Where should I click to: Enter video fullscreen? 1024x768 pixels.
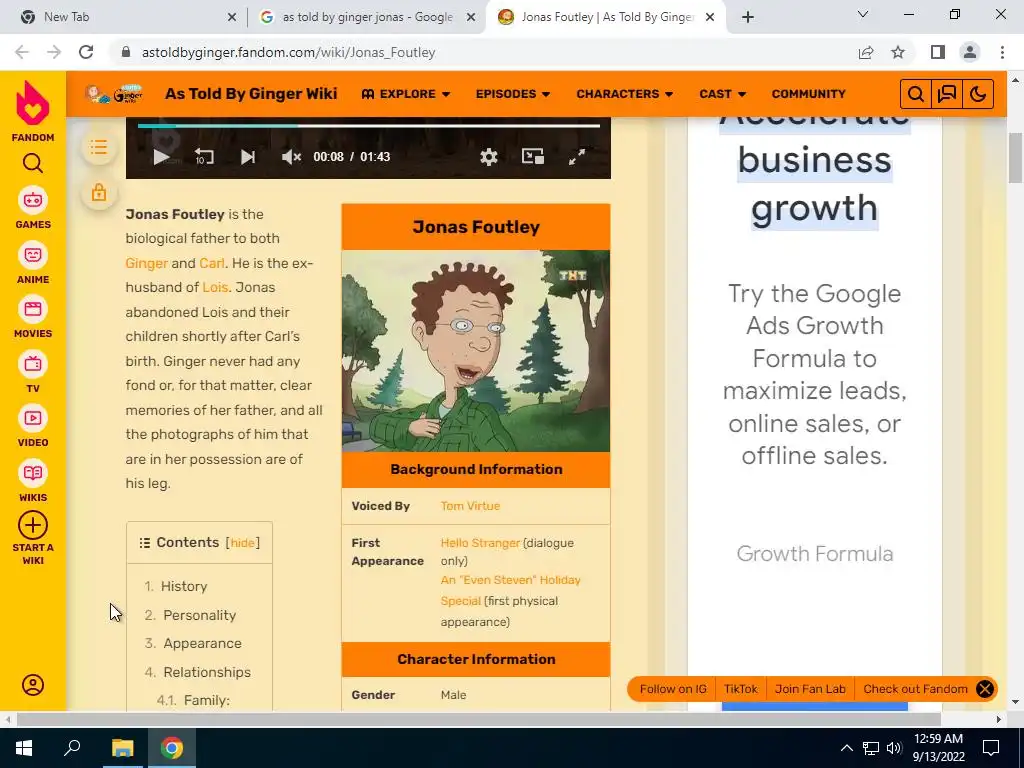[x=577, y=157]
